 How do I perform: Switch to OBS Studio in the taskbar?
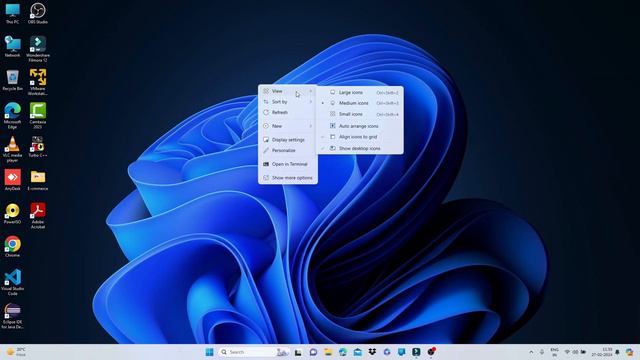coord(431,352)
